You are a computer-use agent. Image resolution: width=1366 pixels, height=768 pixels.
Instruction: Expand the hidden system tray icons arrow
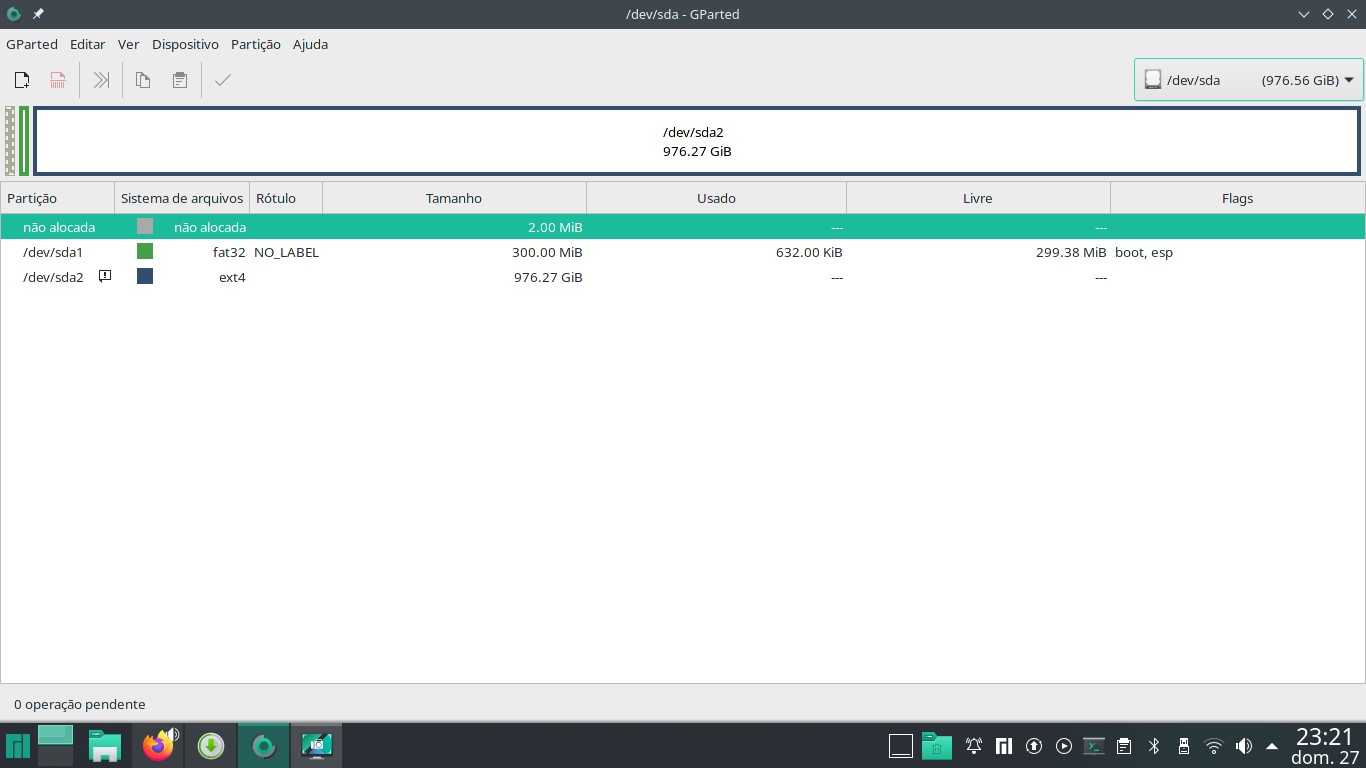1272,746
